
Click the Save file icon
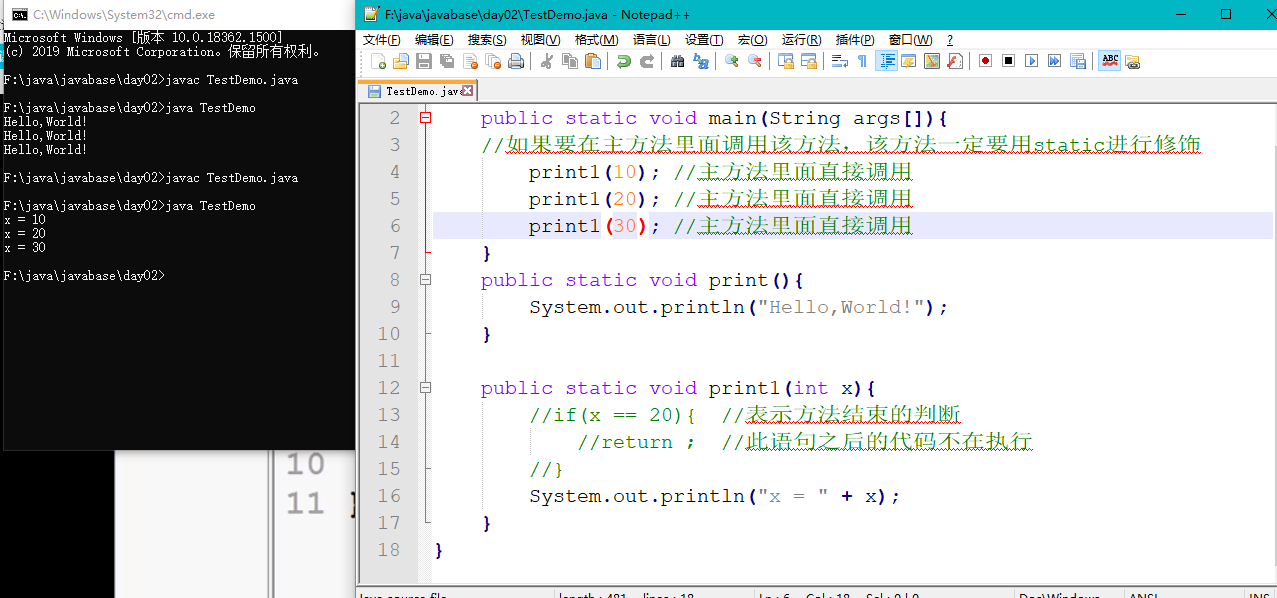point(424,61)
